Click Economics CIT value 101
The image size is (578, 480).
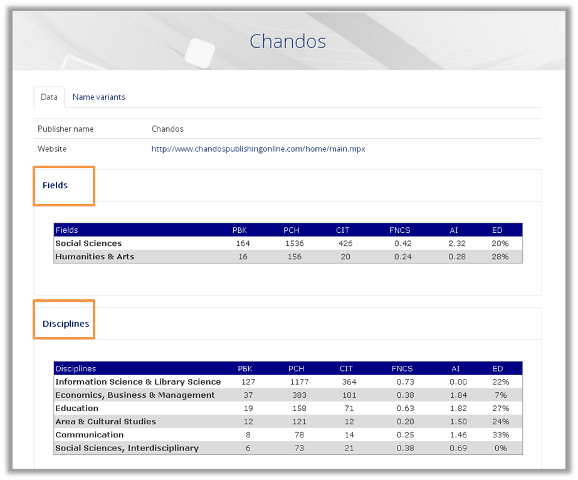[349, 395]
